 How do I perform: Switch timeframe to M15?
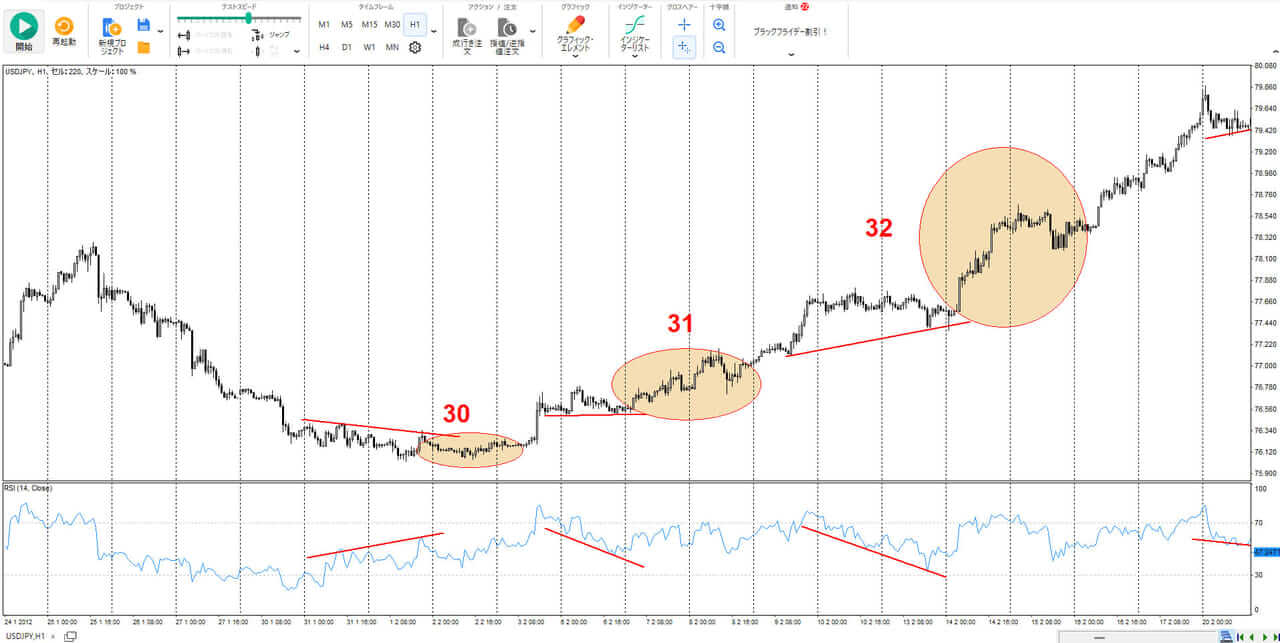point(370,24)
